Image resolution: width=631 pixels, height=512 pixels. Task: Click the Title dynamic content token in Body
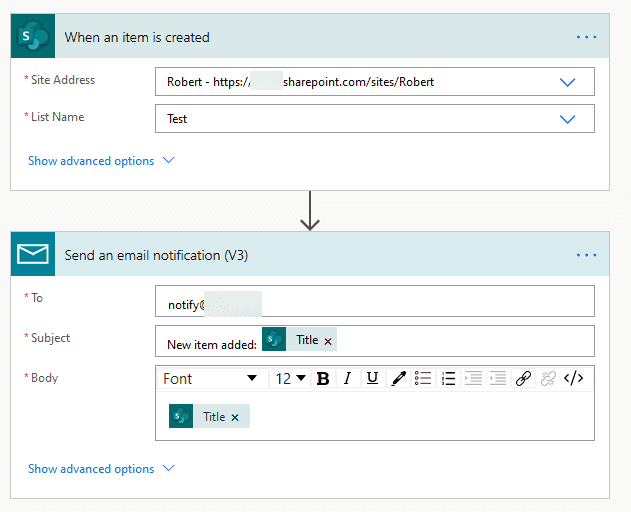209,416
